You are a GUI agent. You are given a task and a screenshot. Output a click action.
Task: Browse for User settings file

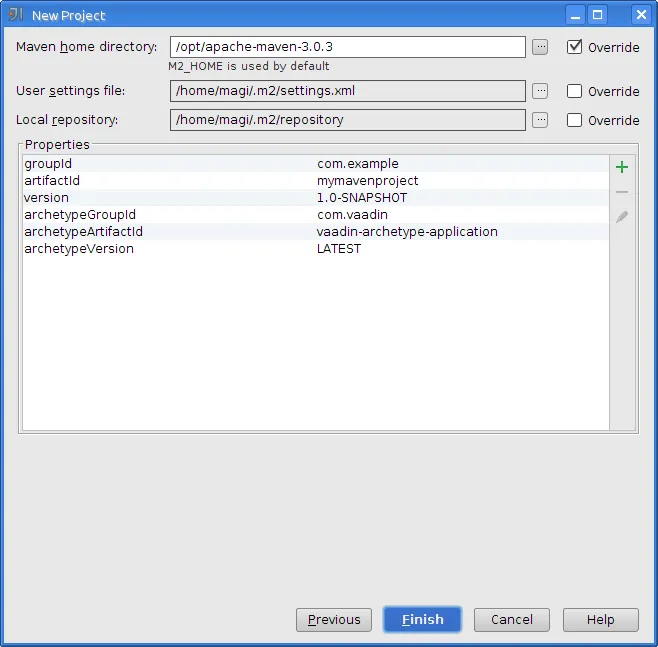[540, 91]
